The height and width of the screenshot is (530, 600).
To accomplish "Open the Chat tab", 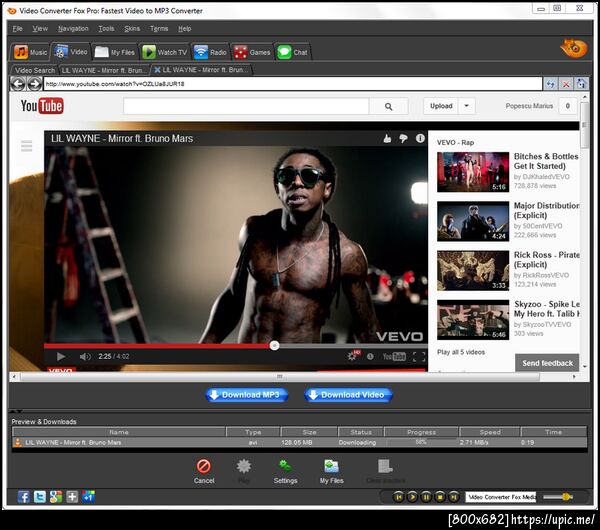I will click(x=293, y=52).
